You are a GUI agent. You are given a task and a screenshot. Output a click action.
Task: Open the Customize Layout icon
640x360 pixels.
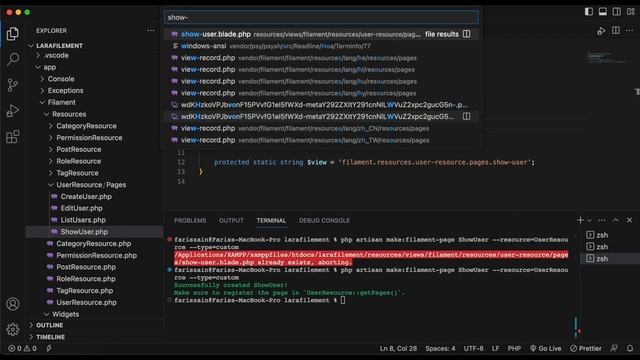point(631,11)
